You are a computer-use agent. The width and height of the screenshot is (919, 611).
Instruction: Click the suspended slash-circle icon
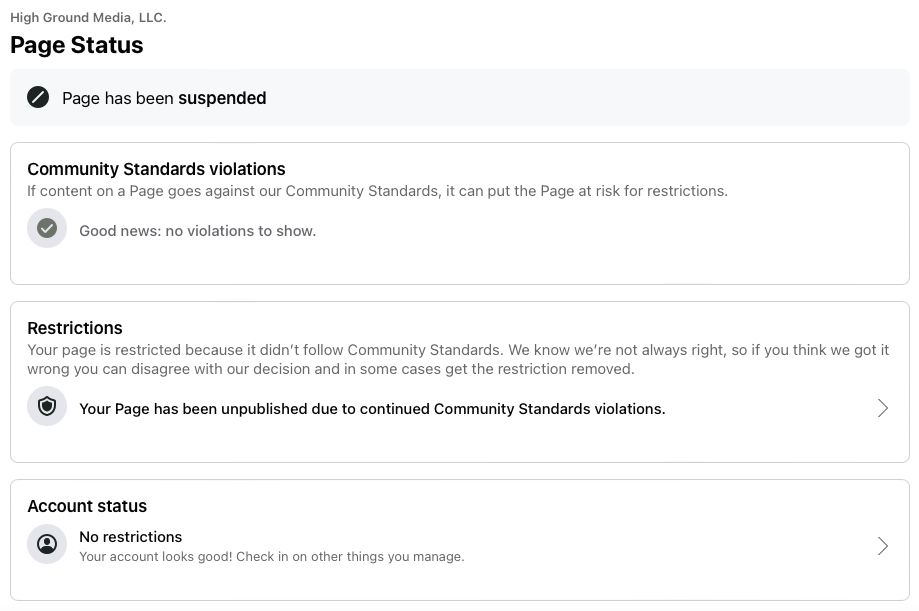(x=38, y=98)
